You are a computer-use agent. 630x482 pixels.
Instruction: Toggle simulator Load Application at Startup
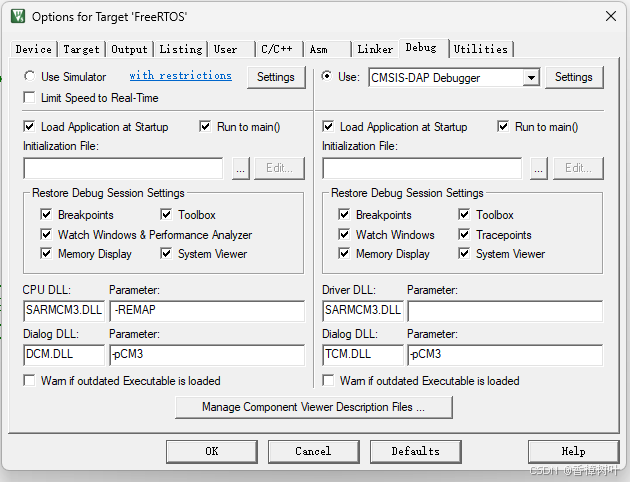point(29,127)
